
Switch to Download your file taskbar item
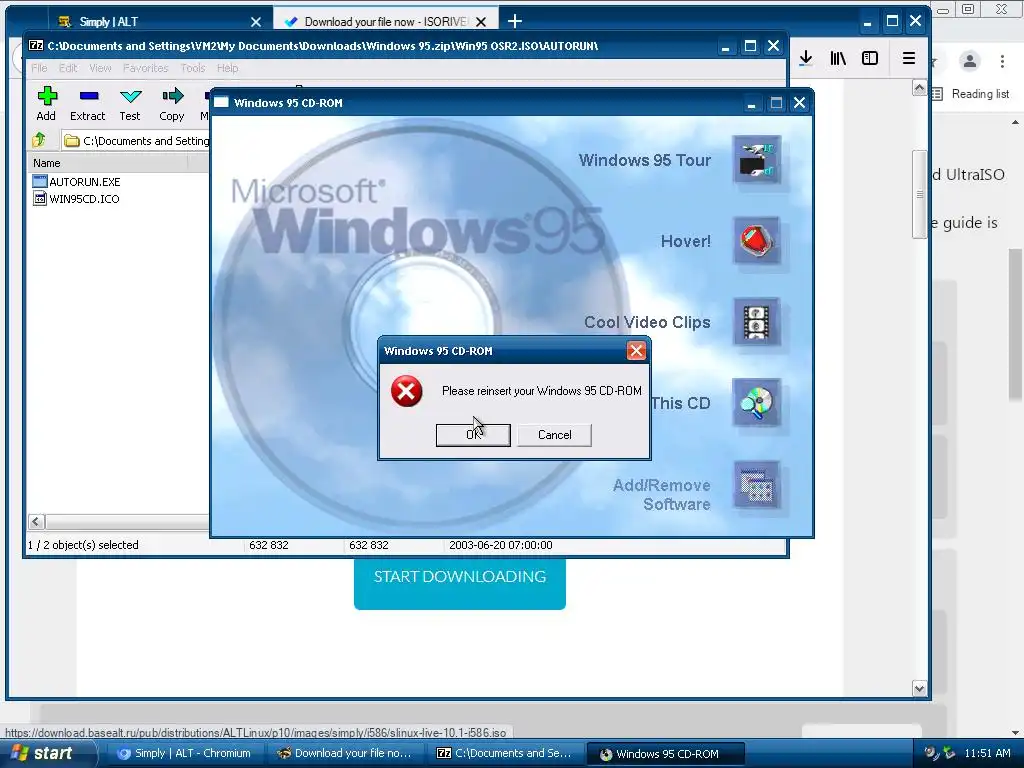pos(345,753)
